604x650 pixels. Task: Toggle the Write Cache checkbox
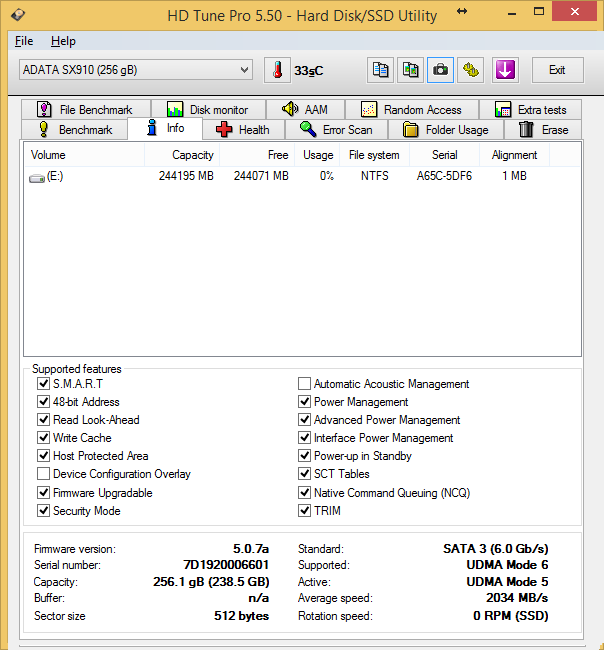(44, 437)
